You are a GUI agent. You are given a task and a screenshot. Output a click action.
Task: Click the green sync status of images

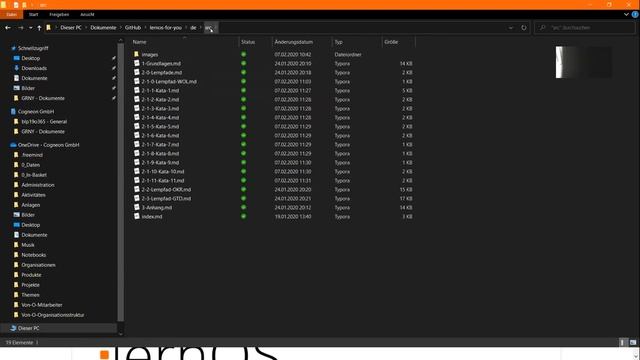point(244,54)
